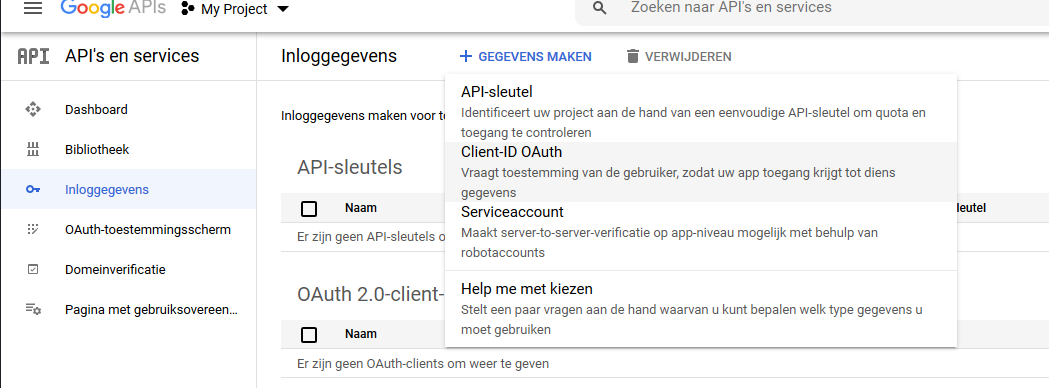The height and width of the screenshot is (388, 1049).
Task: Open Pagina met gebruiksovereen... sidebar item
Action: (x=128, y=310)
